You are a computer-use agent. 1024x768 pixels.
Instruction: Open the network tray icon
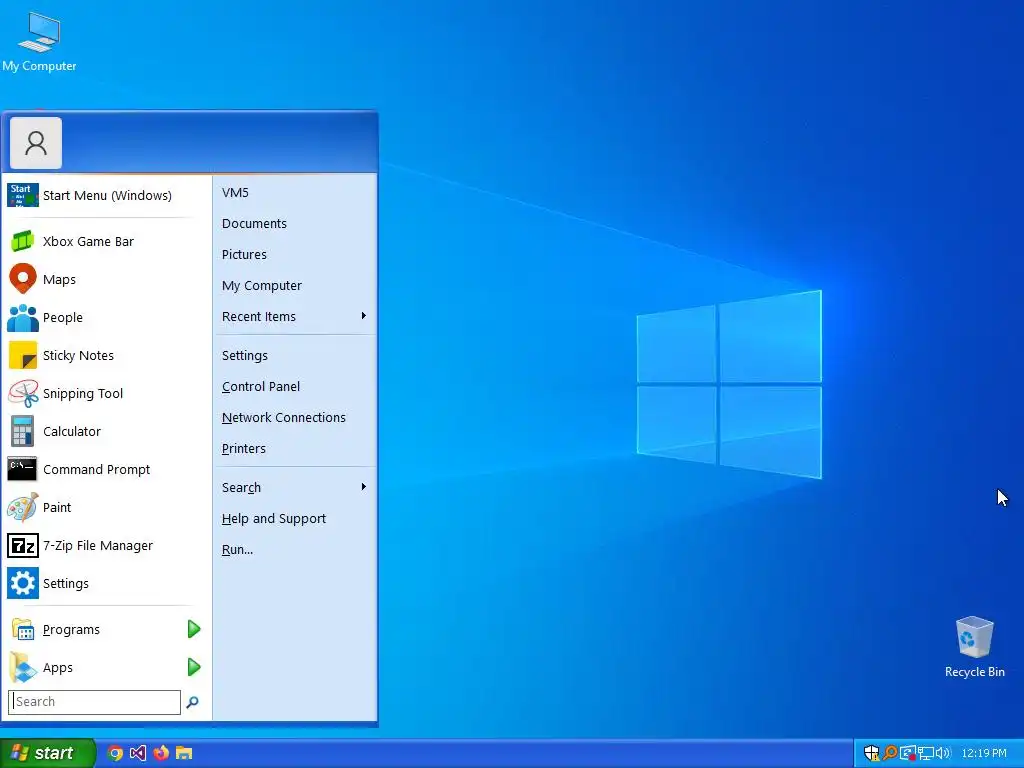[x=925, y=753]
